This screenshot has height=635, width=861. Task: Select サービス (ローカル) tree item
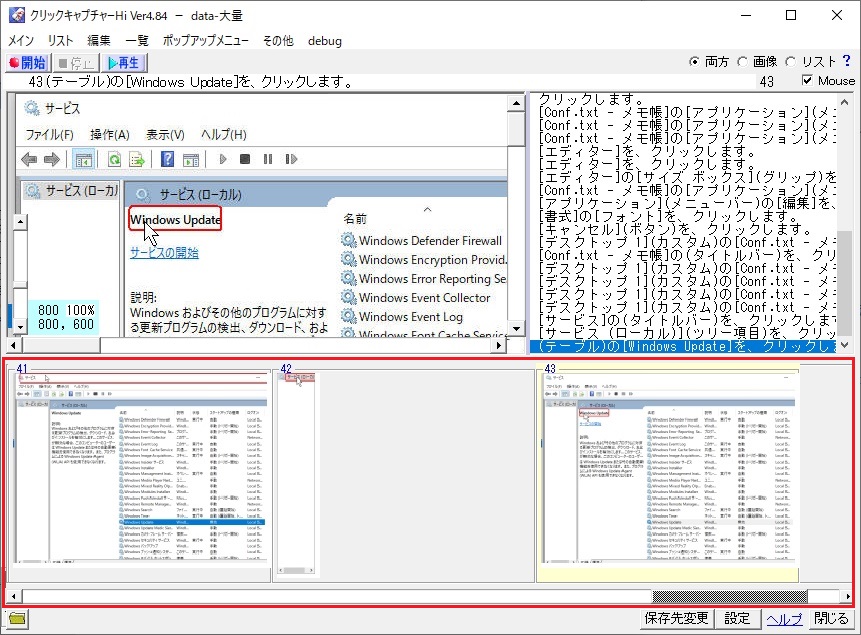pos(72,191)
